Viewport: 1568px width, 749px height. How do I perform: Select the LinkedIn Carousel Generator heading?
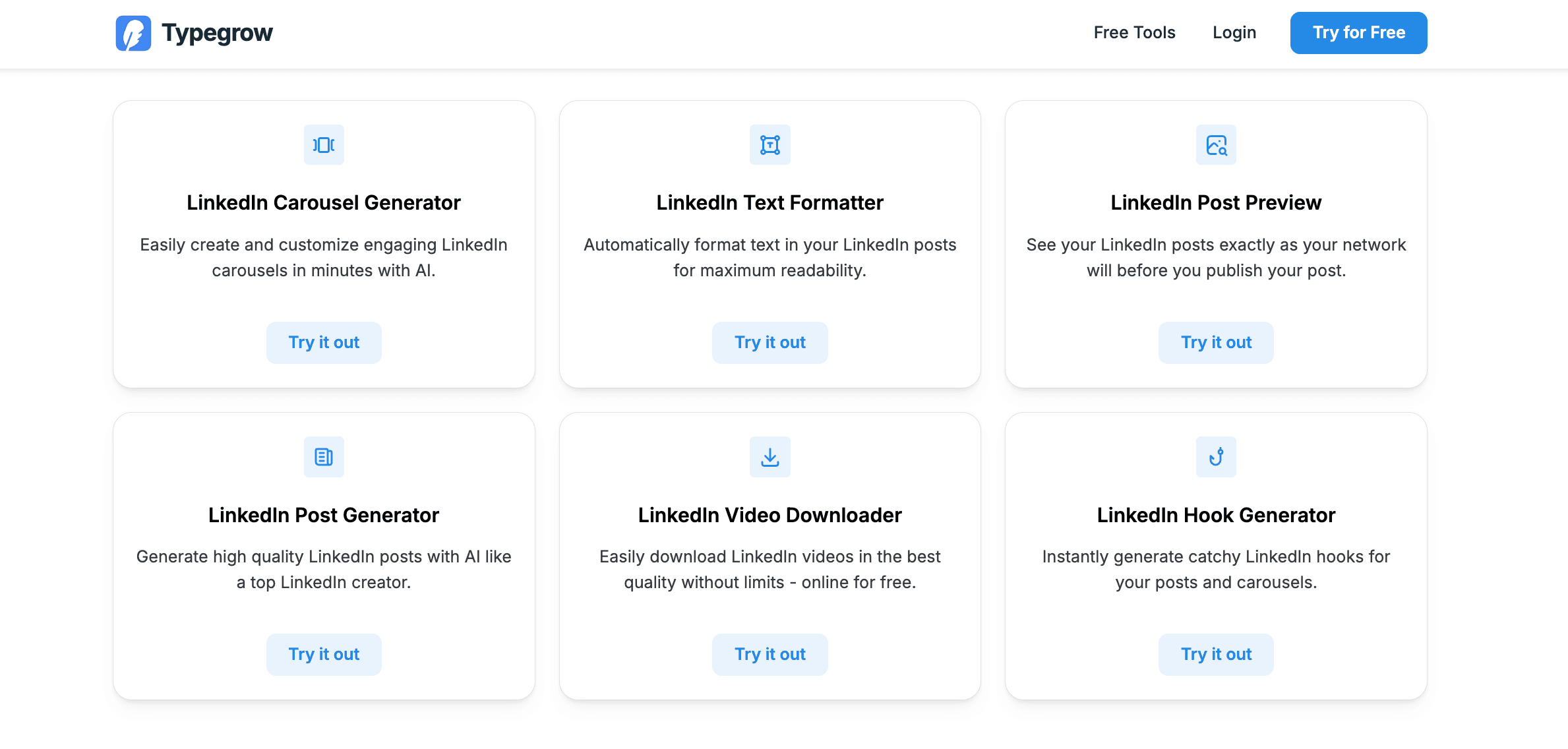[324, 202]
